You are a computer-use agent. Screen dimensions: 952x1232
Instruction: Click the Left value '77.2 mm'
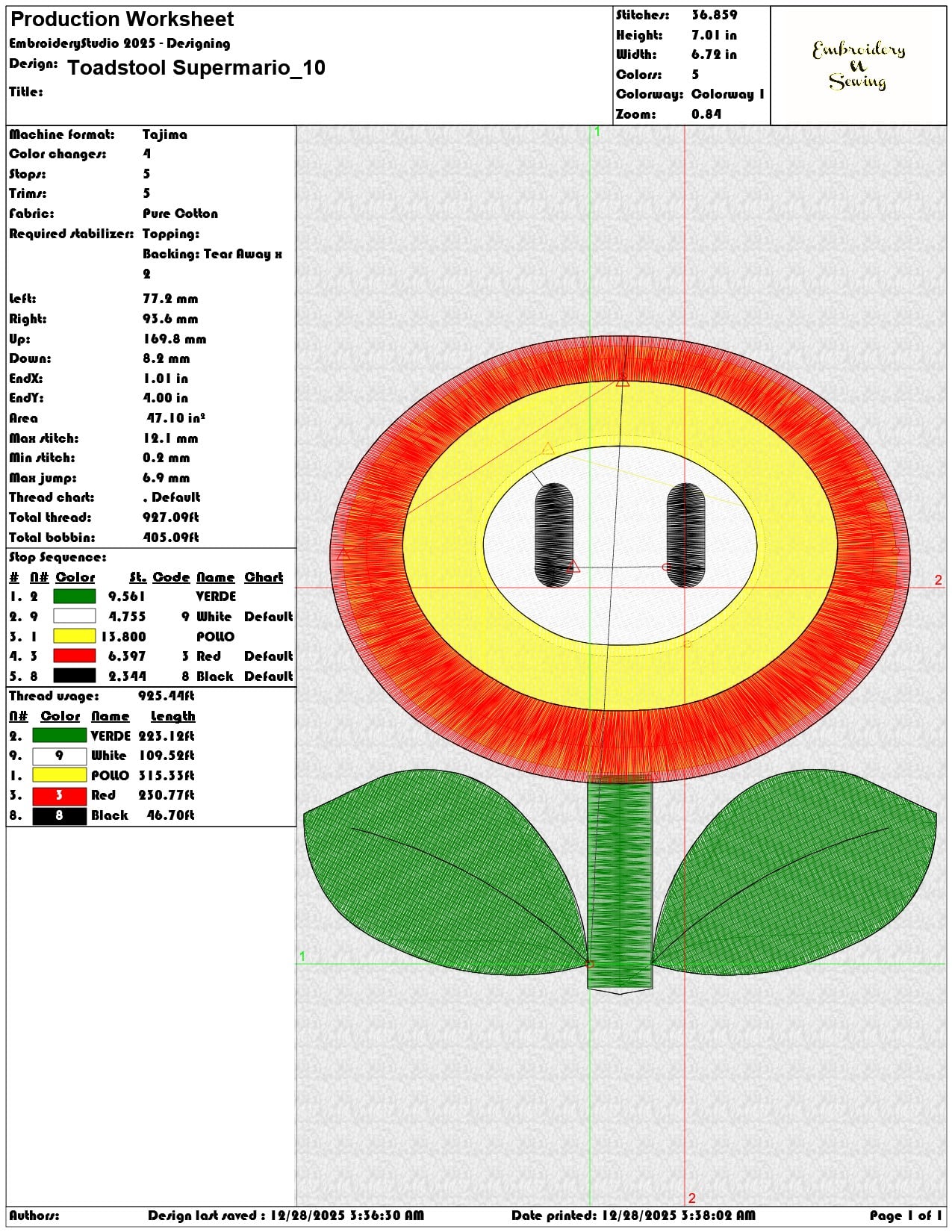[170, 299]
